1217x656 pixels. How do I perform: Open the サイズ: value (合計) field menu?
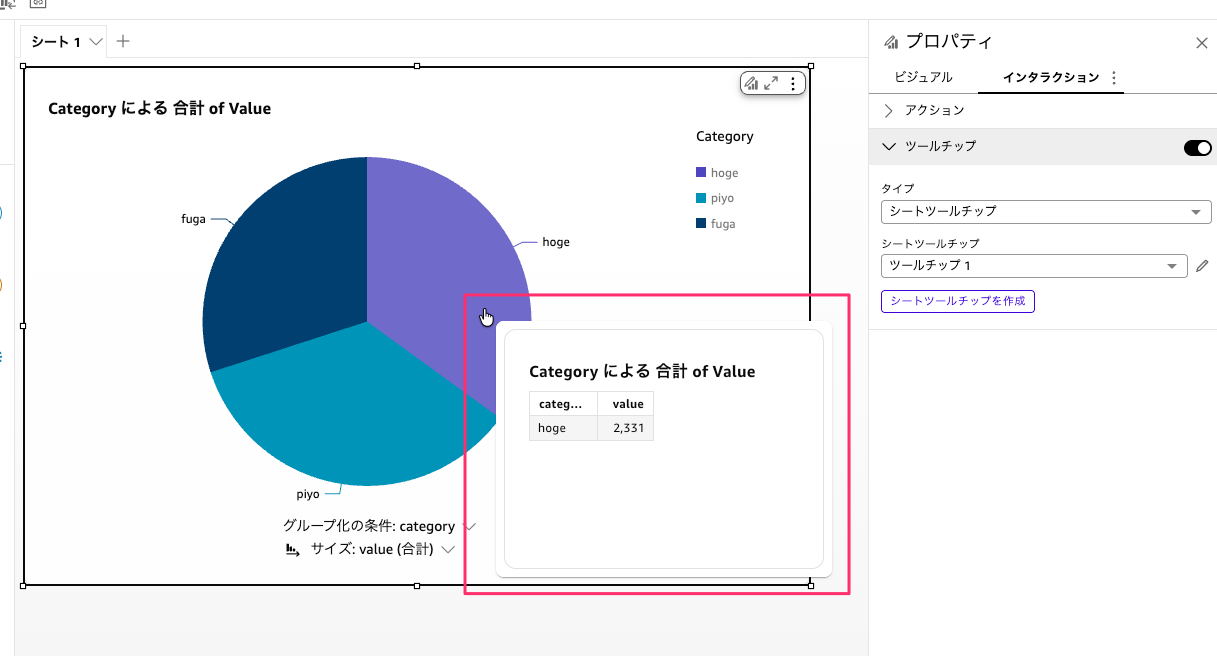pyautogui.click(x=448, y=549)
